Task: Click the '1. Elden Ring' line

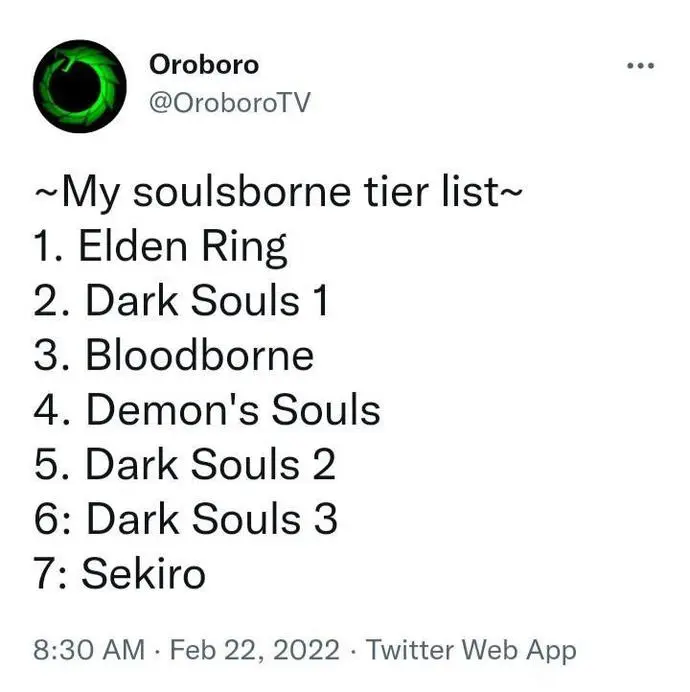Action: click(x=160, y=247)
